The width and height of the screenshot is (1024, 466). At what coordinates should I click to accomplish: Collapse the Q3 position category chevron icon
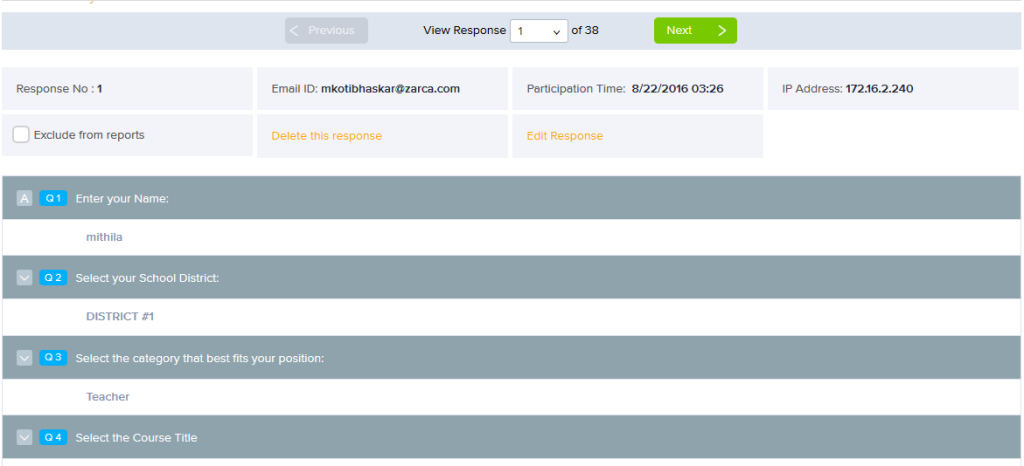[x=25, y=357]
